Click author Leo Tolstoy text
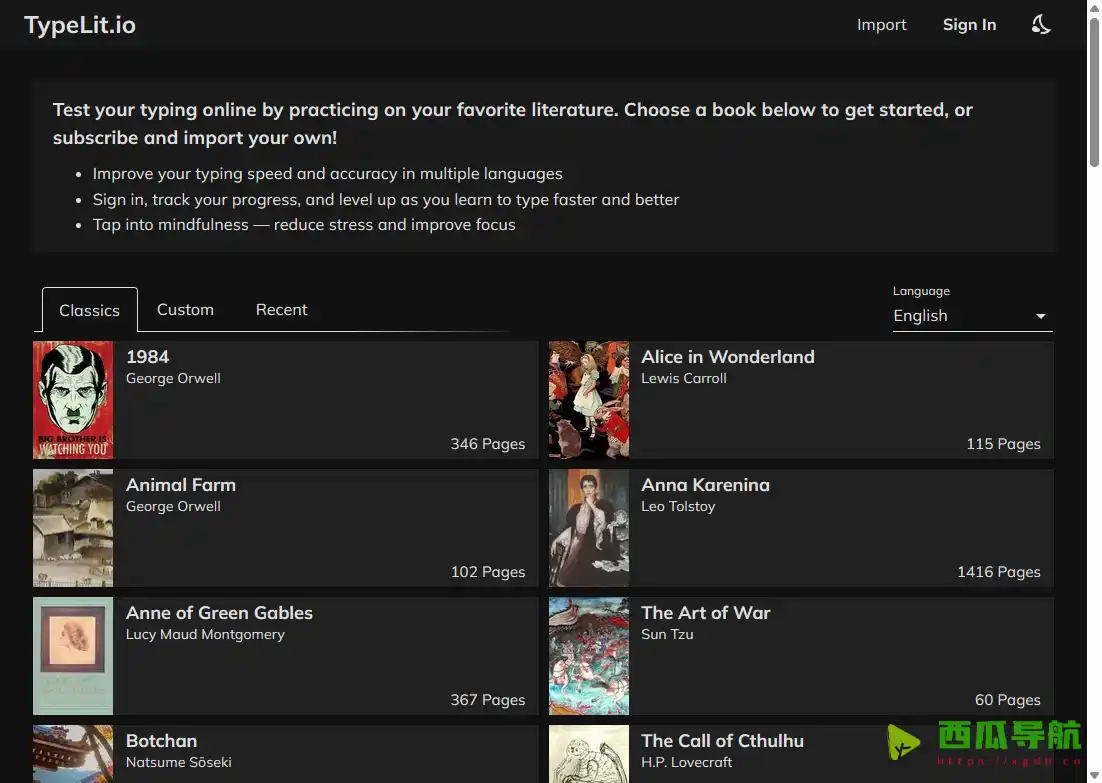The width and height of the screenshot is (1102, 783). point(678,506)
